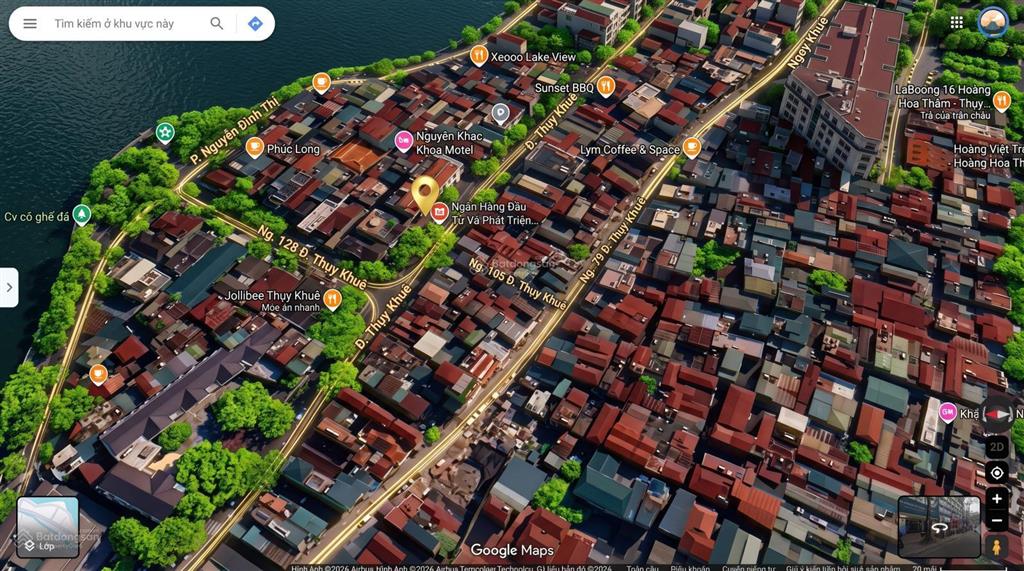Show my current location
Screen dimensions: 1024x571
tap(997, 472)
